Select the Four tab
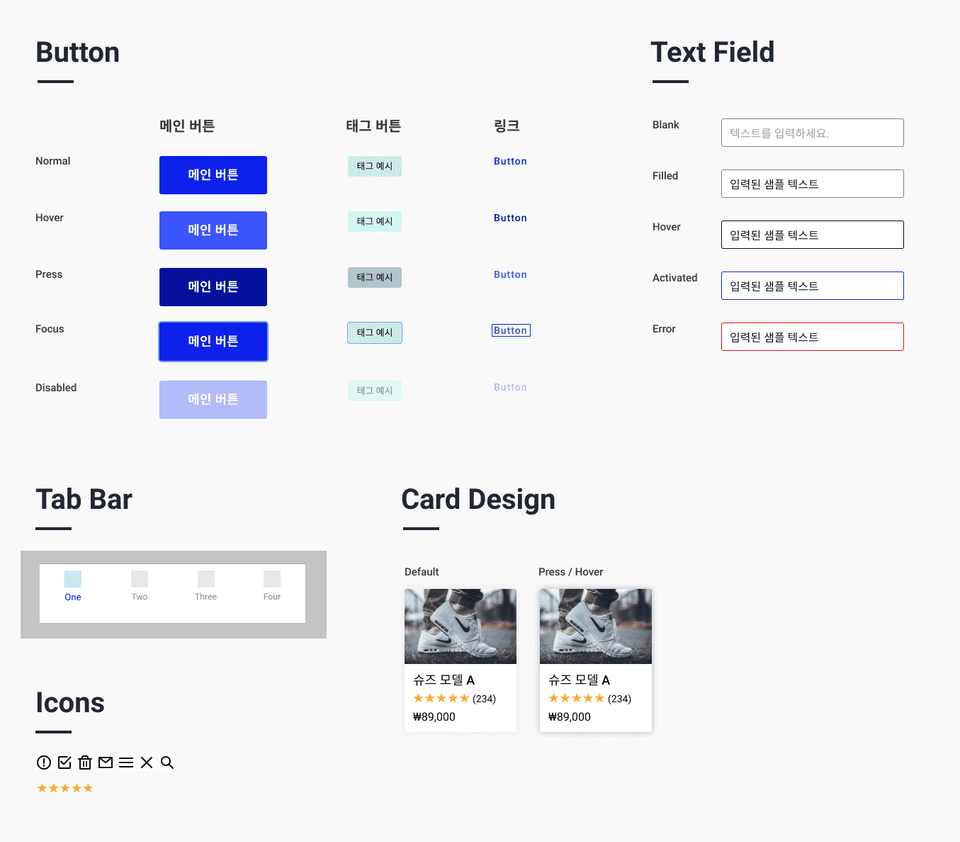The height and width of the screenshot is (842, 960). click(x=272, y=586)
